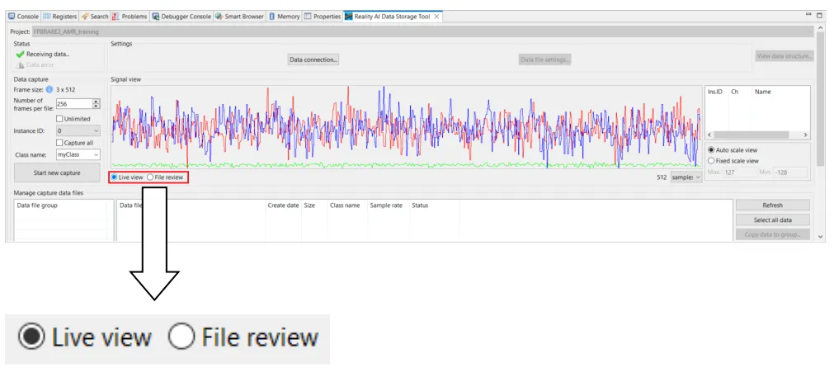Open the Instance ID dropdown
The image size is (834, 372).
tap(78, 130)
